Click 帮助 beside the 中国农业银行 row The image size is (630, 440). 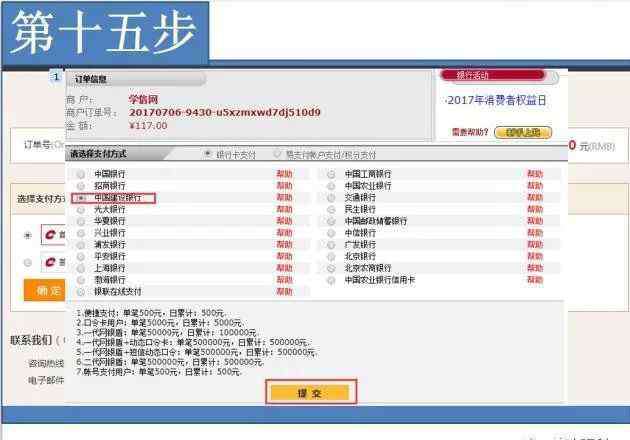pos(535,186)
